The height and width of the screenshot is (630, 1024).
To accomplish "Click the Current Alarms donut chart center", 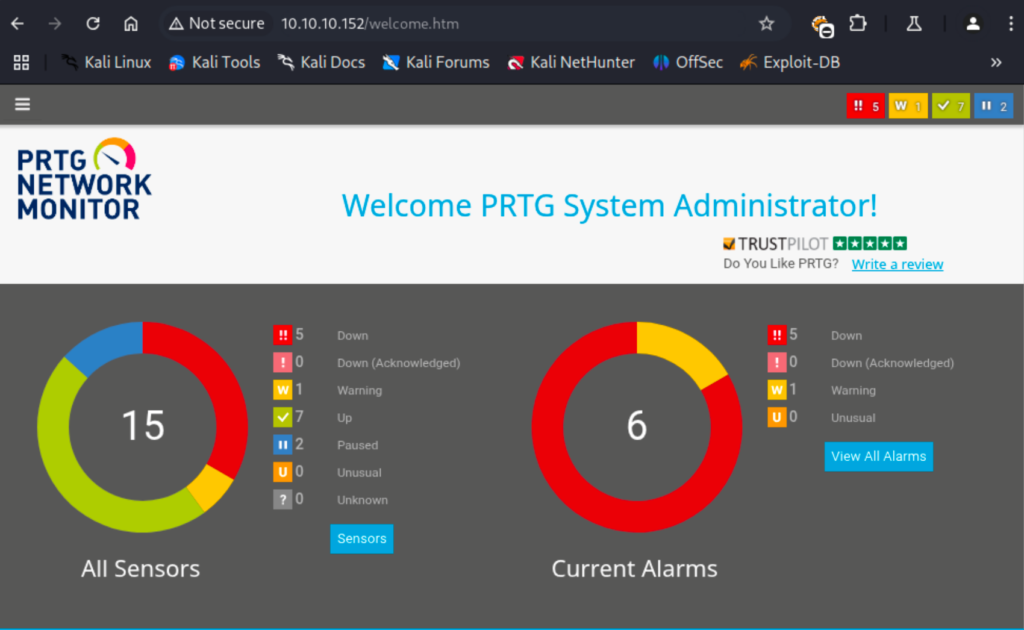I will point(637,427).
